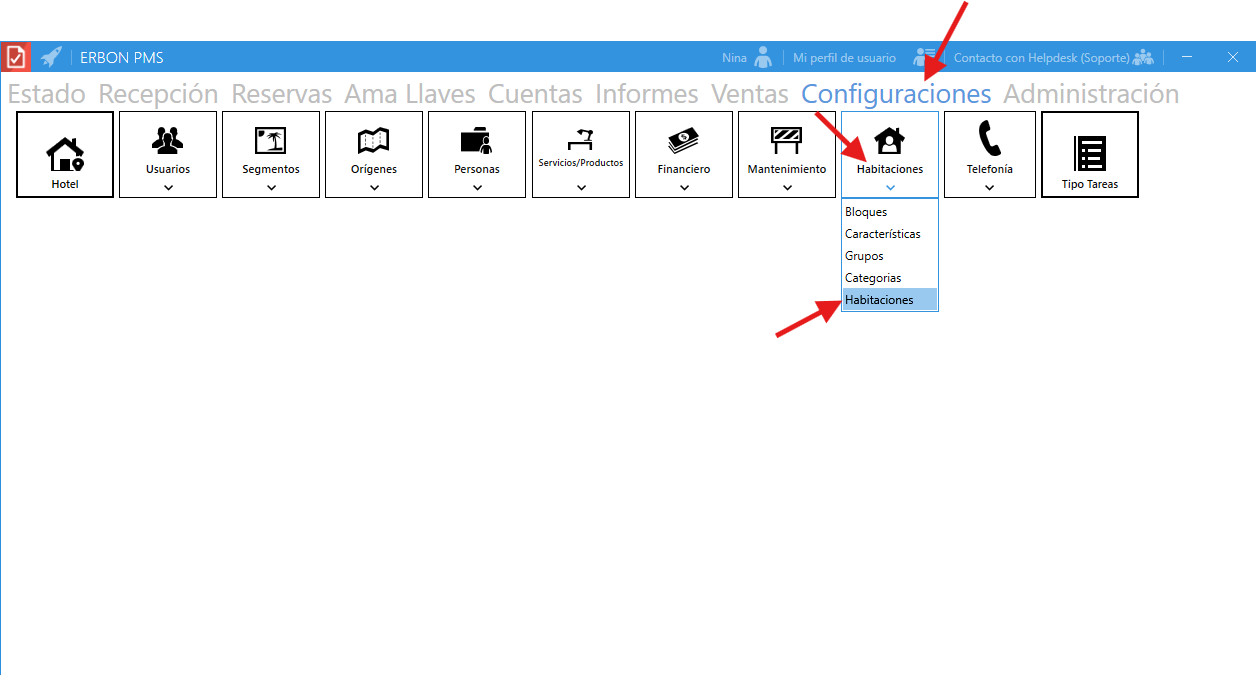Choose Características in the dropdown menu
Viewport: 1256px width, 675px height.
(882, 234)
